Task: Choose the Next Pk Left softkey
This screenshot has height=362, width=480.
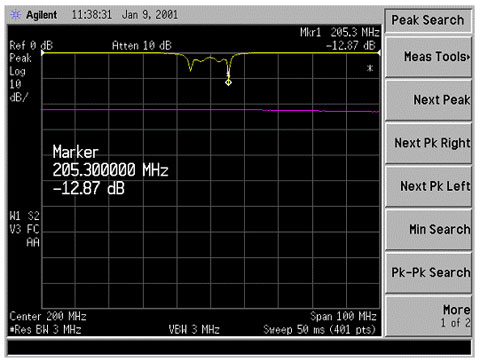Action: click(428, 186)
